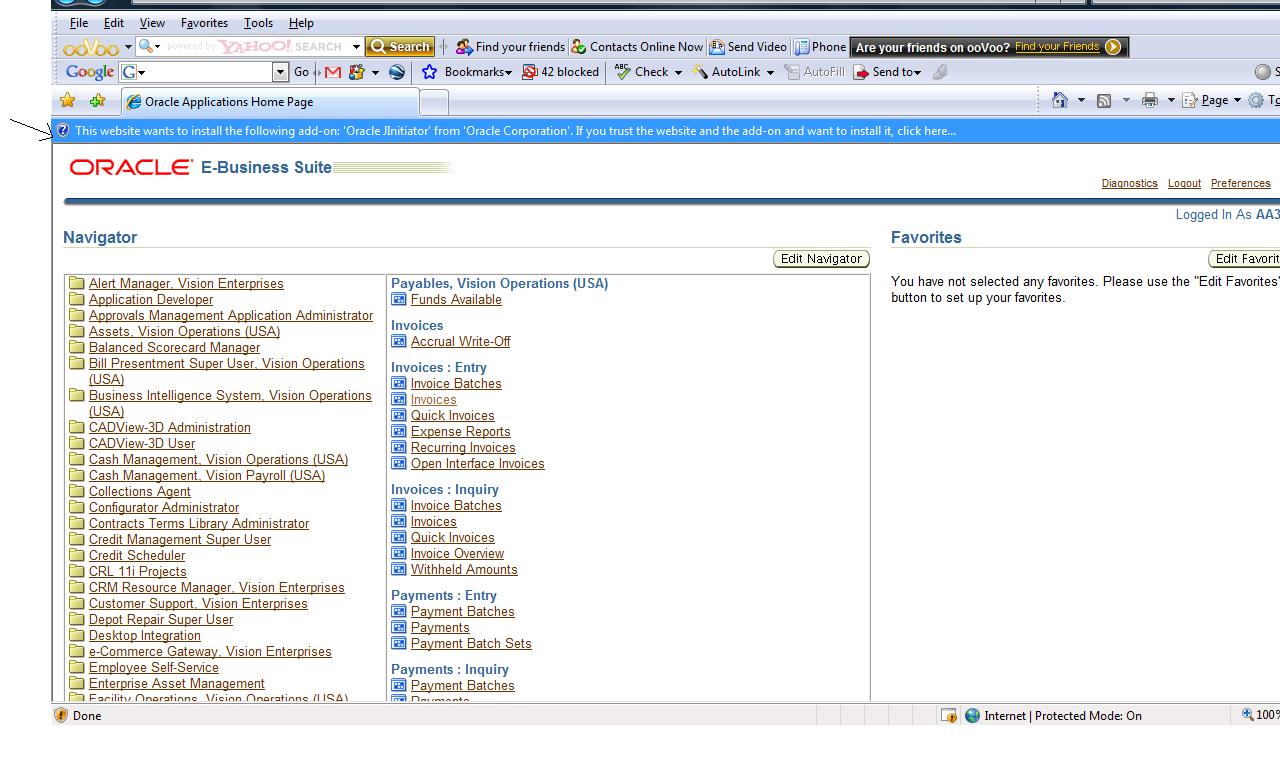
Task: Click the RSS feeds icon
Action: [1104, 100]
